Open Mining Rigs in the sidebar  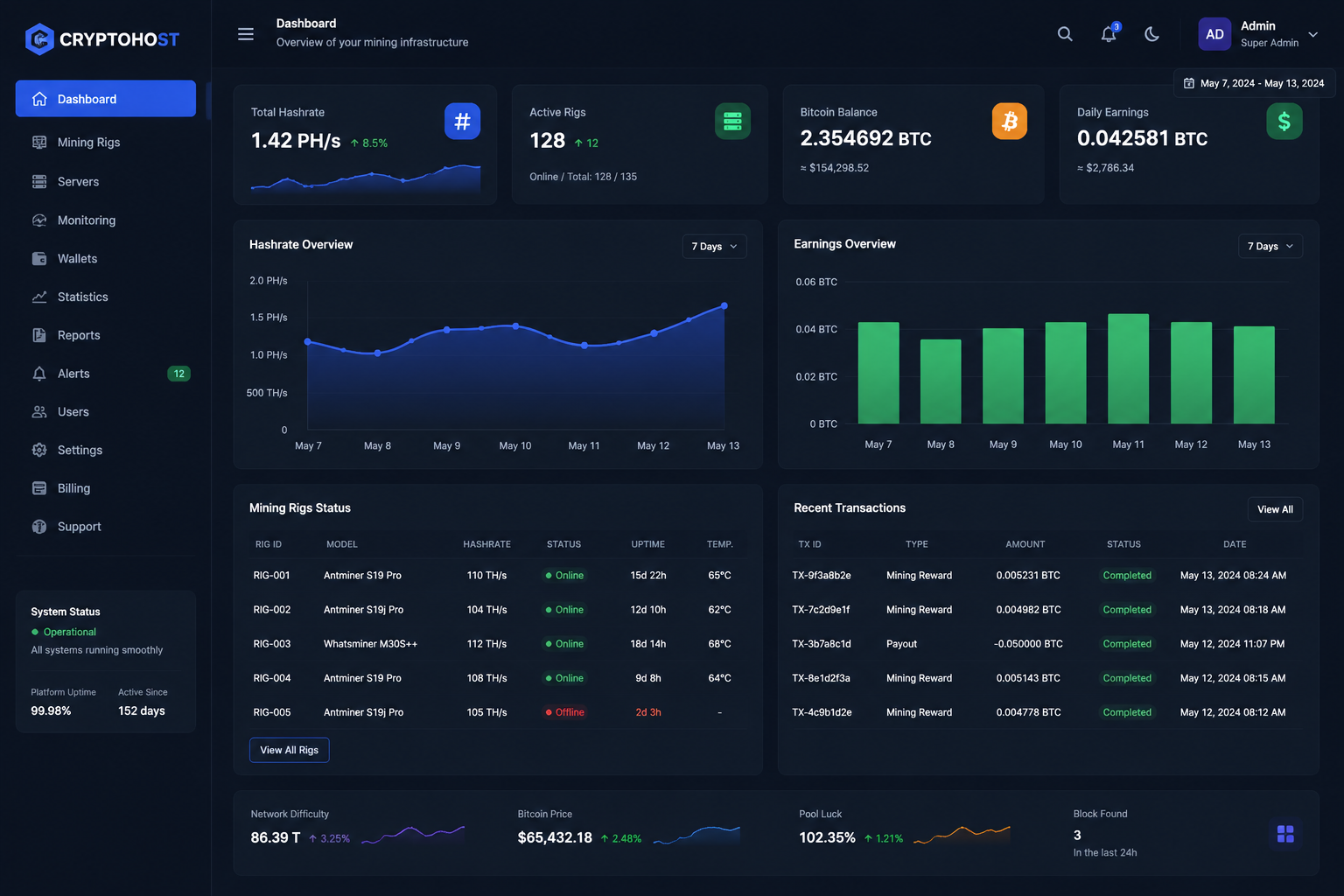[x=106, y=143]
